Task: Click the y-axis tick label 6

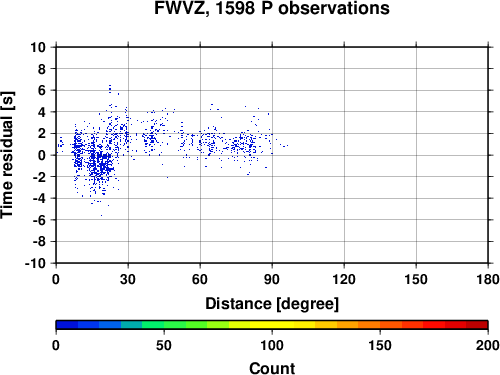Action: click(42, 90)
